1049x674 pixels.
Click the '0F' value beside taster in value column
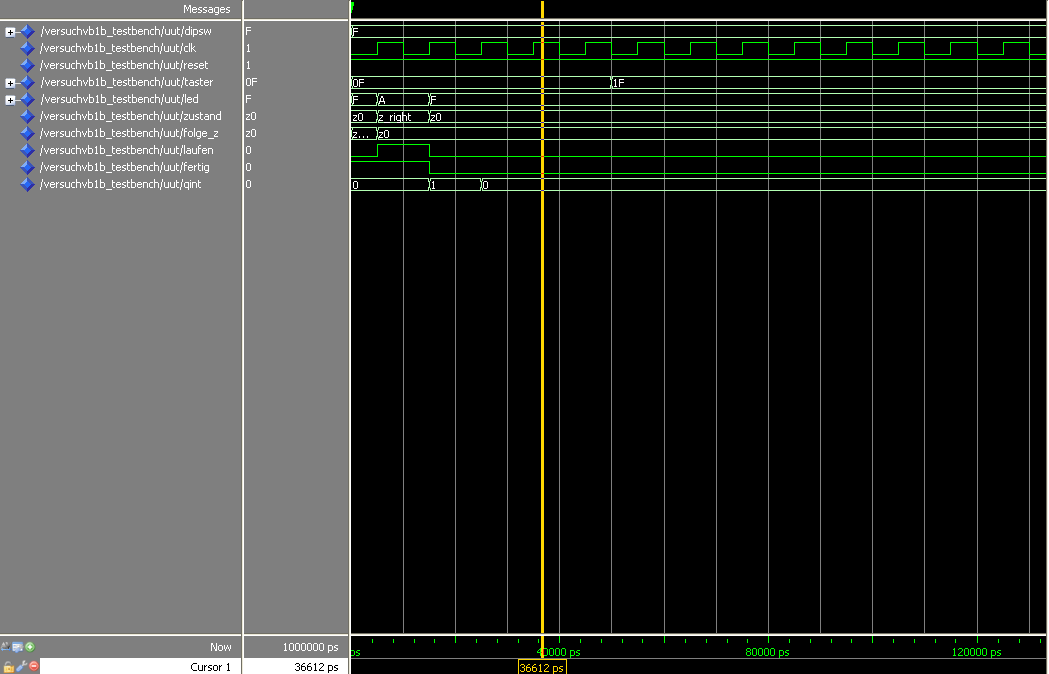click(x=251, y=82)
